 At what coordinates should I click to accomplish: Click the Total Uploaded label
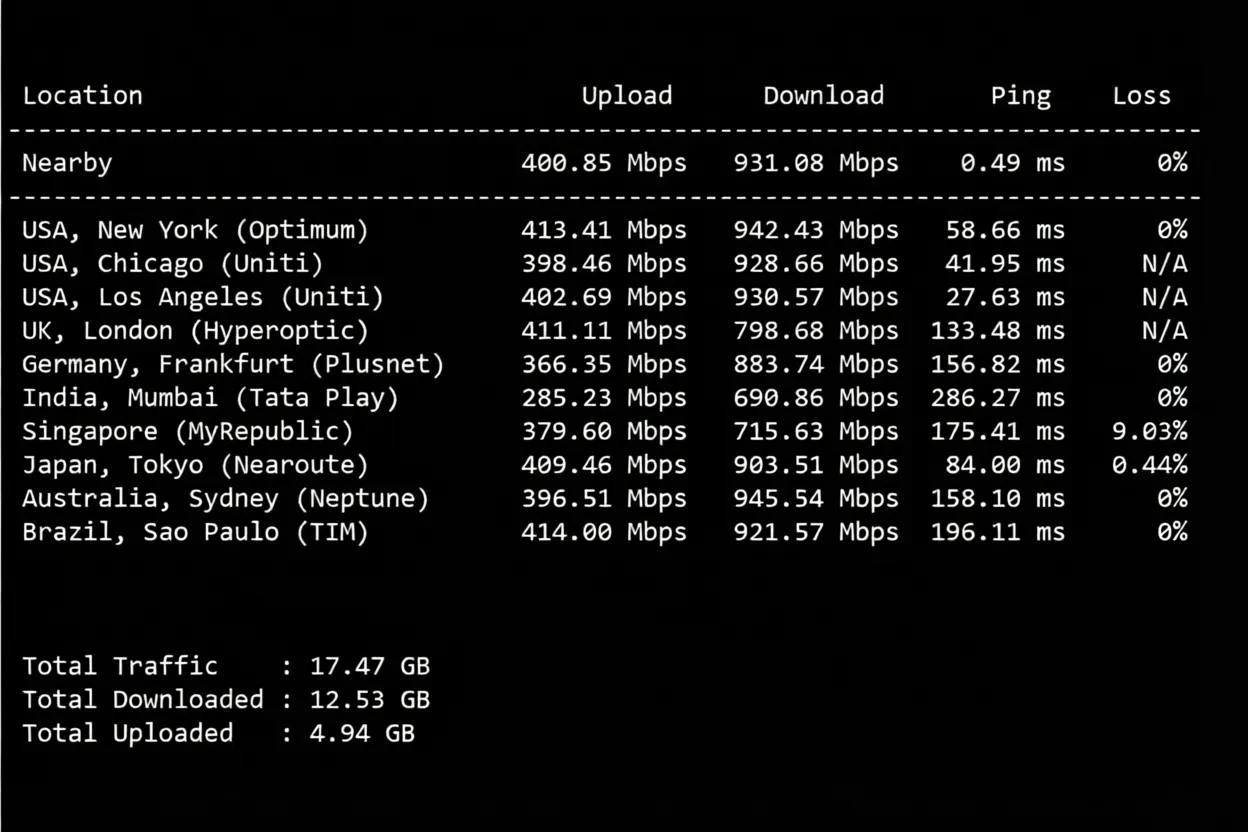pyautogui.click(x=128, y=733)
